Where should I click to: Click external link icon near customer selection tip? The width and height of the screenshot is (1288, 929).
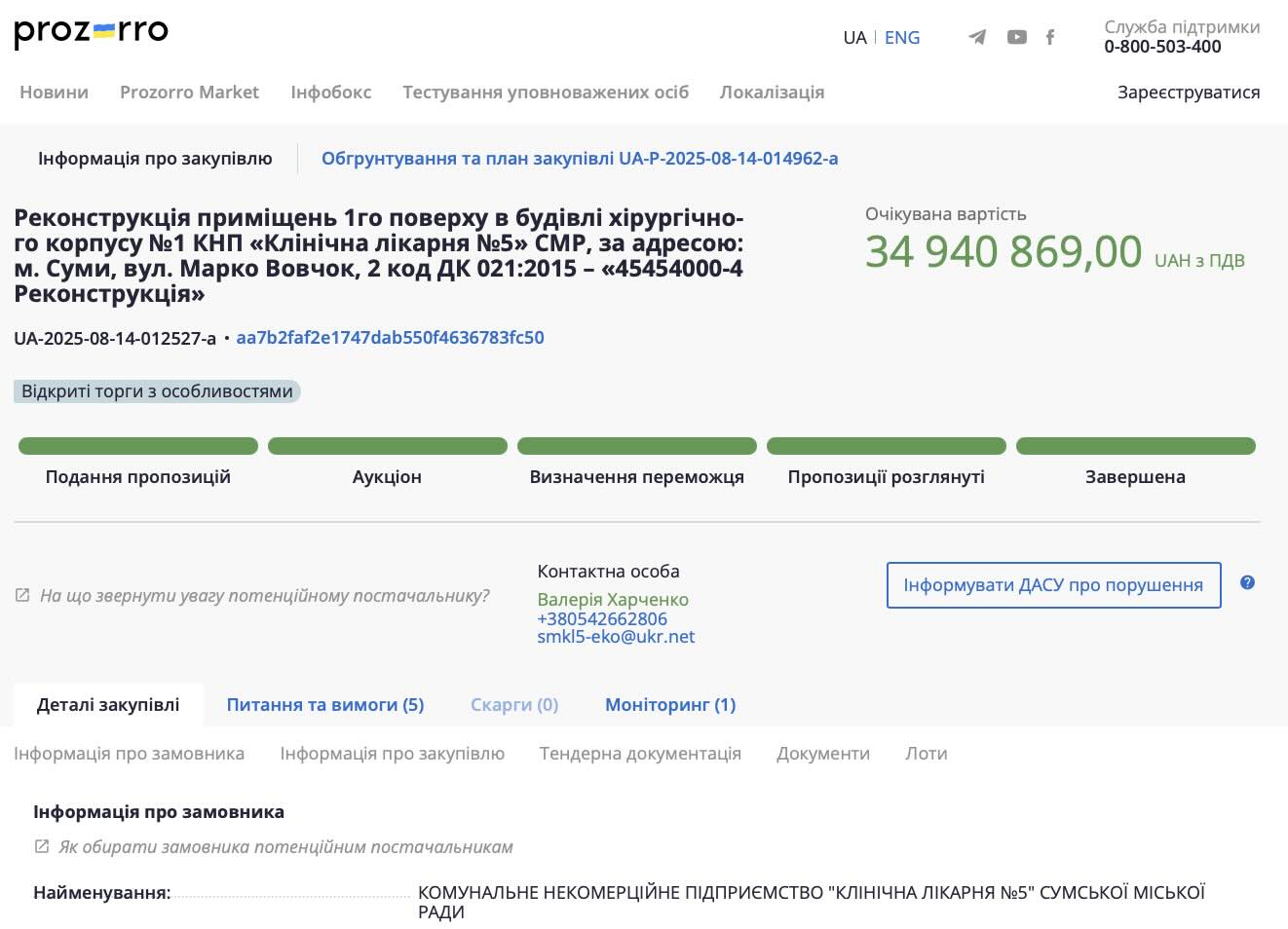(42, 846)
